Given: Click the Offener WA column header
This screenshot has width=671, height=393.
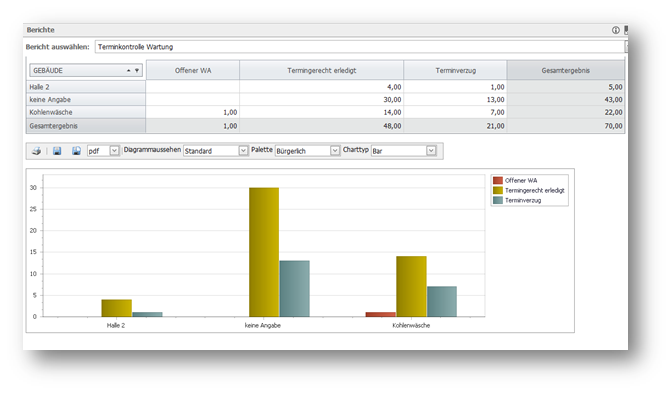Looking at the screenshot, I should pyautogui.click(x=193, y=70).
